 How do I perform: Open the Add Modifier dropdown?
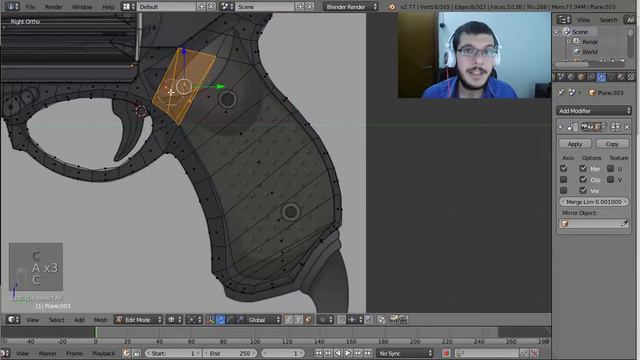point(593,111)
